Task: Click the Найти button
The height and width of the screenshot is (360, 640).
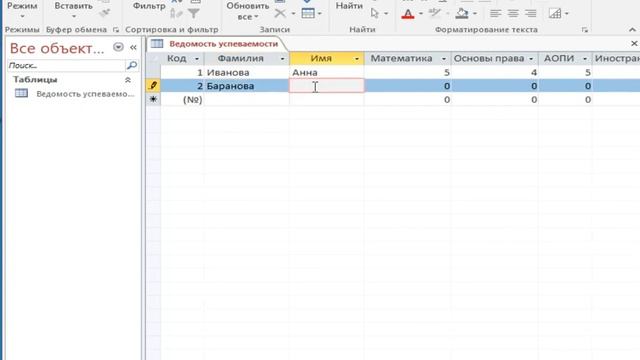Action: pyautogui.click(x=349, y=6)
